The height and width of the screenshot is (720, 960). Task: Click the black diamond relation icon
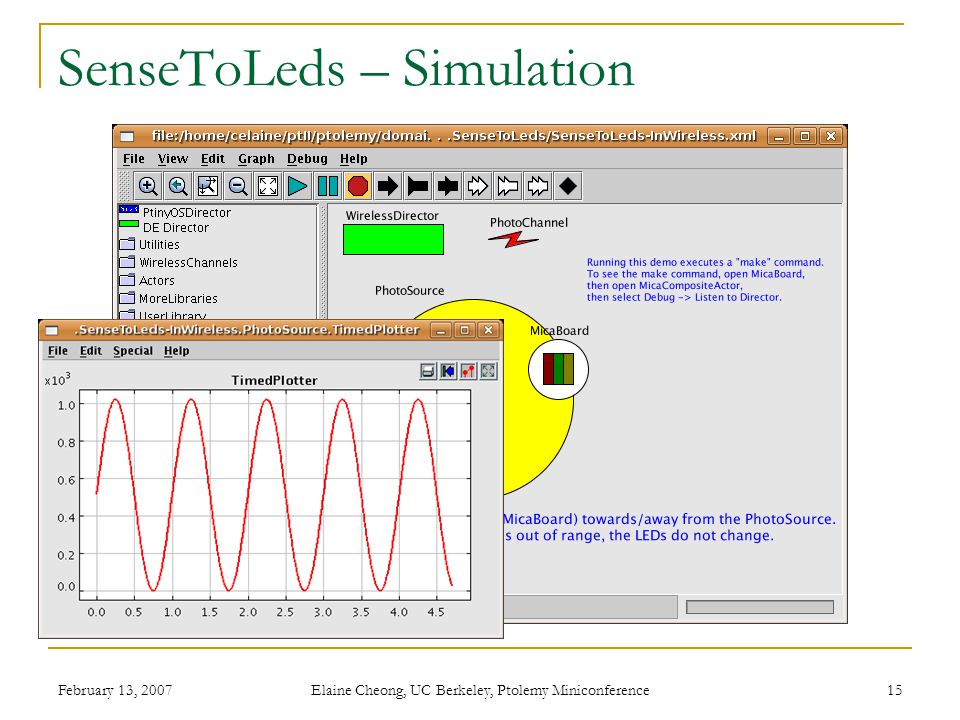coord(568,186)
